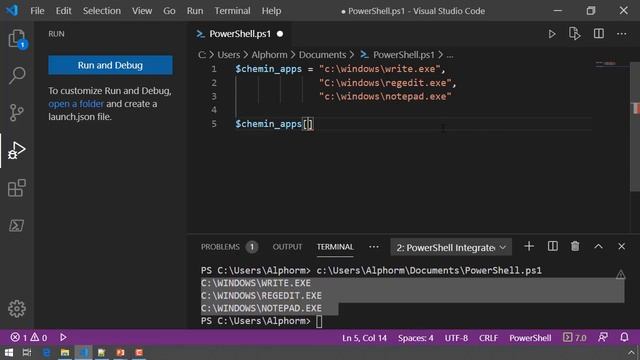Screen dimensions: 640x360
Task: Open the Manage gear menu
Action: [x=17, y=309]
